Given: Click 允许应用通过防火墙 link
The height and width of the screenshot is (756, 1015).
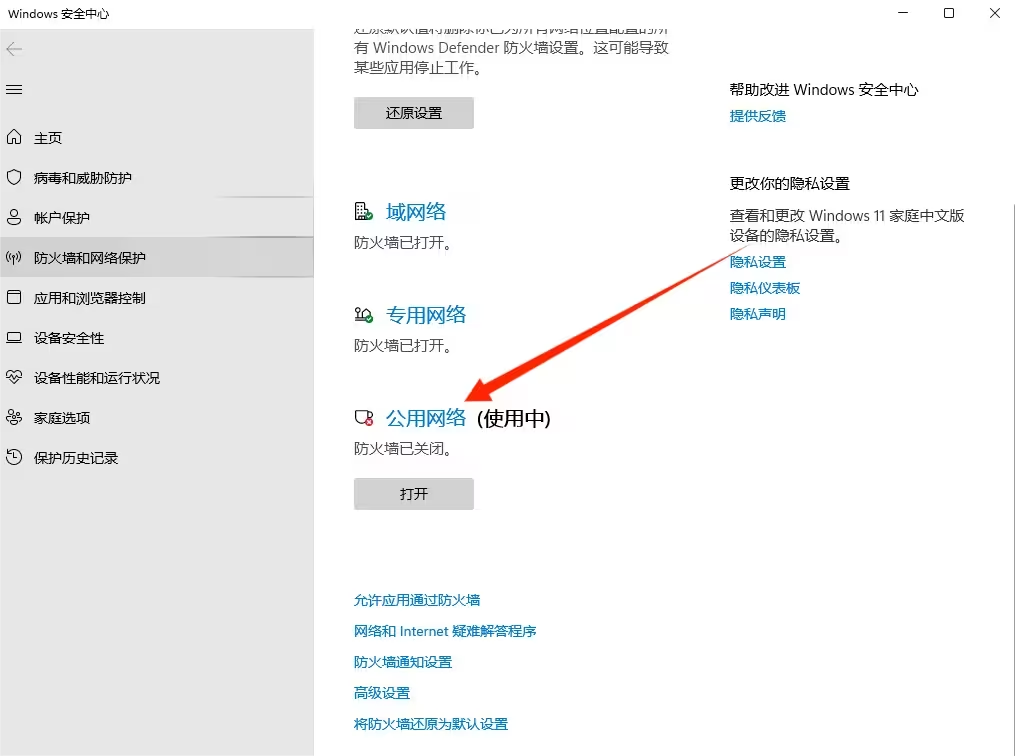Looking at the screenshot, I should (x=417, y=600).
